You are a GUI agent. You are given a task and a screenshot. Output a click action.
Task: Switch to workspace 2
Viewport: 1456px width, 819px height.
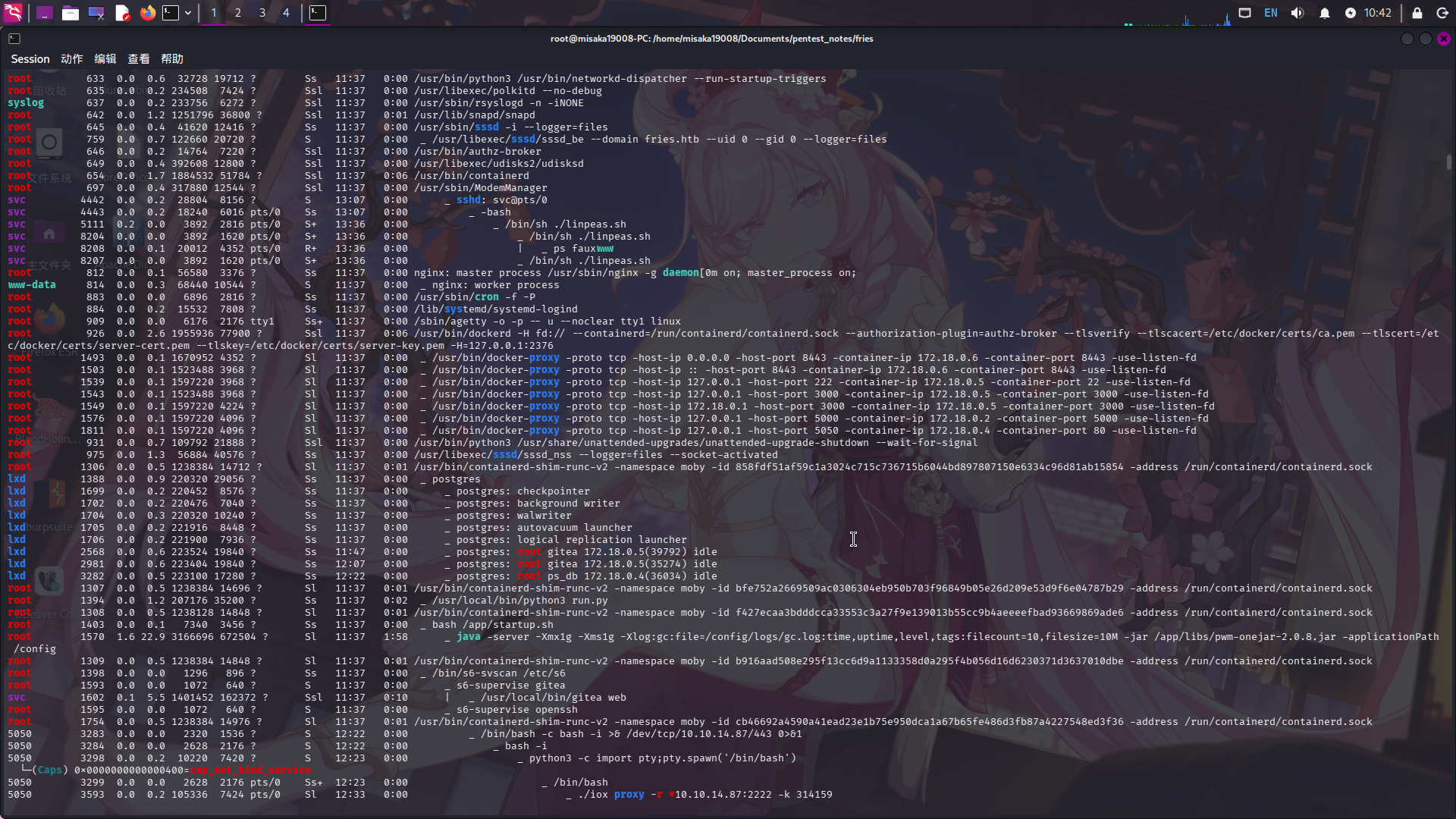pyautogui.click(x=238, y=12)
